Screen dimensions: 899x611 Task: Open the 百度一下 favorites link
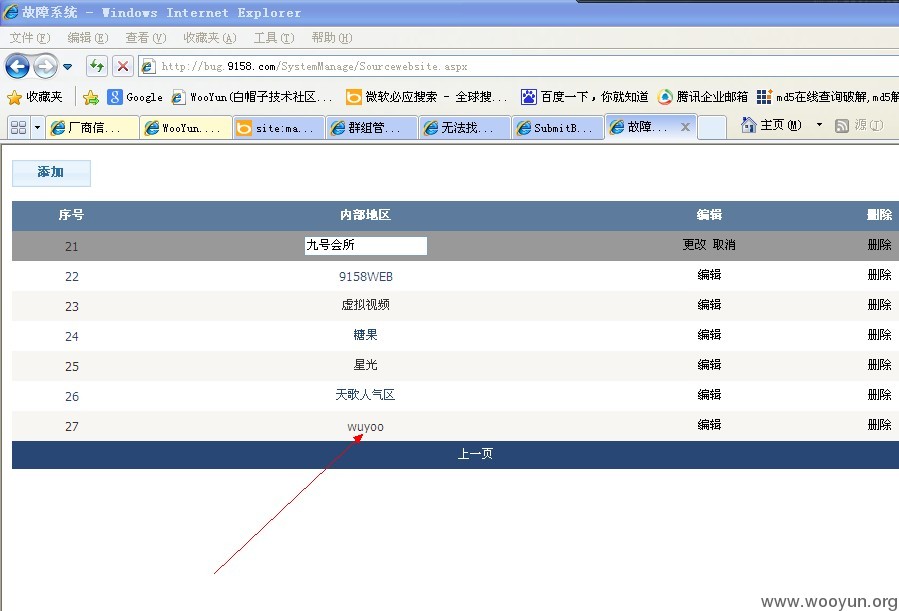click(584, 97)
